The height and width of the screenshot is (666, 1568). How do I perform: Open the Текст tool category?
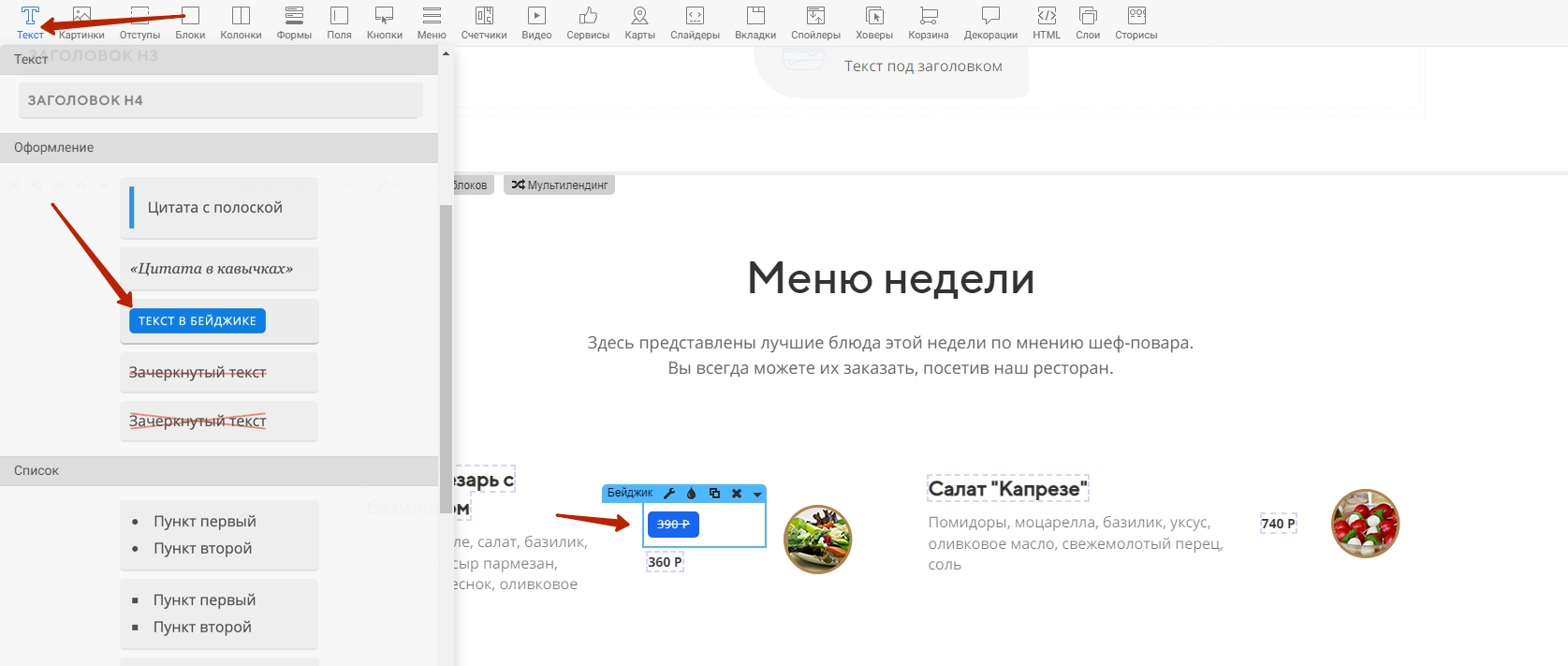[x=30, y=23]
